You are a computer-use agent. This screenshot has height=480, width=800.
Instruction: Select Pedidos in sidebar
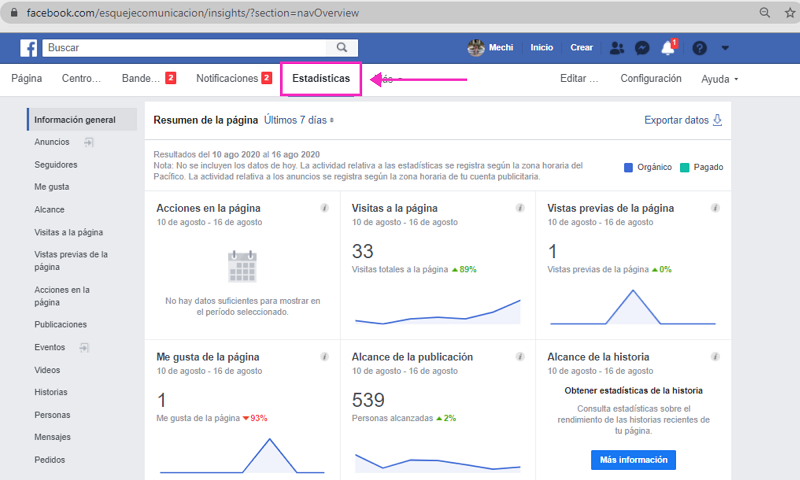(x=49, y=460)
